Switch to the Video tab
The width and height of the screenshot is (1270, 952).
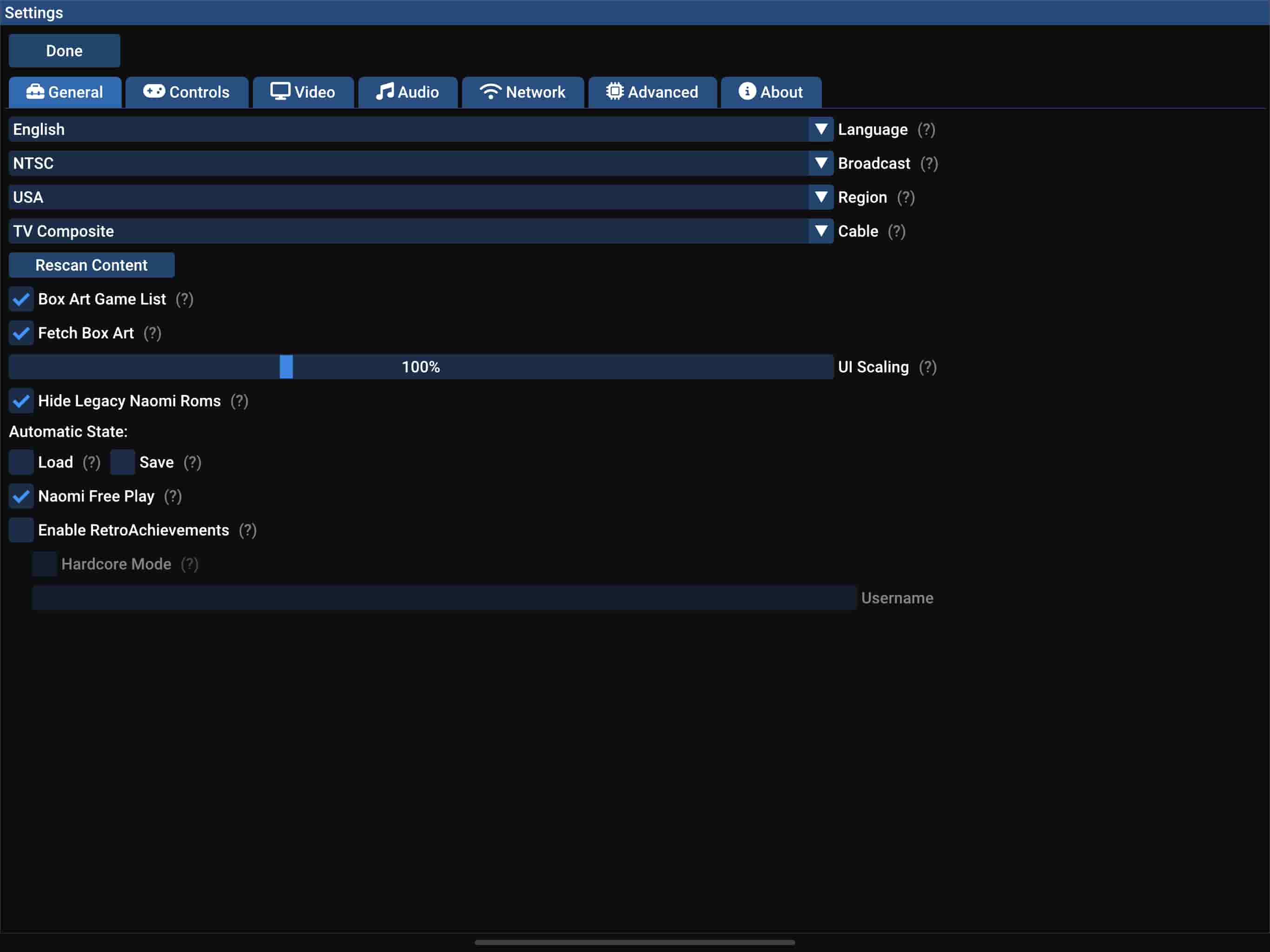pos(303,92)
